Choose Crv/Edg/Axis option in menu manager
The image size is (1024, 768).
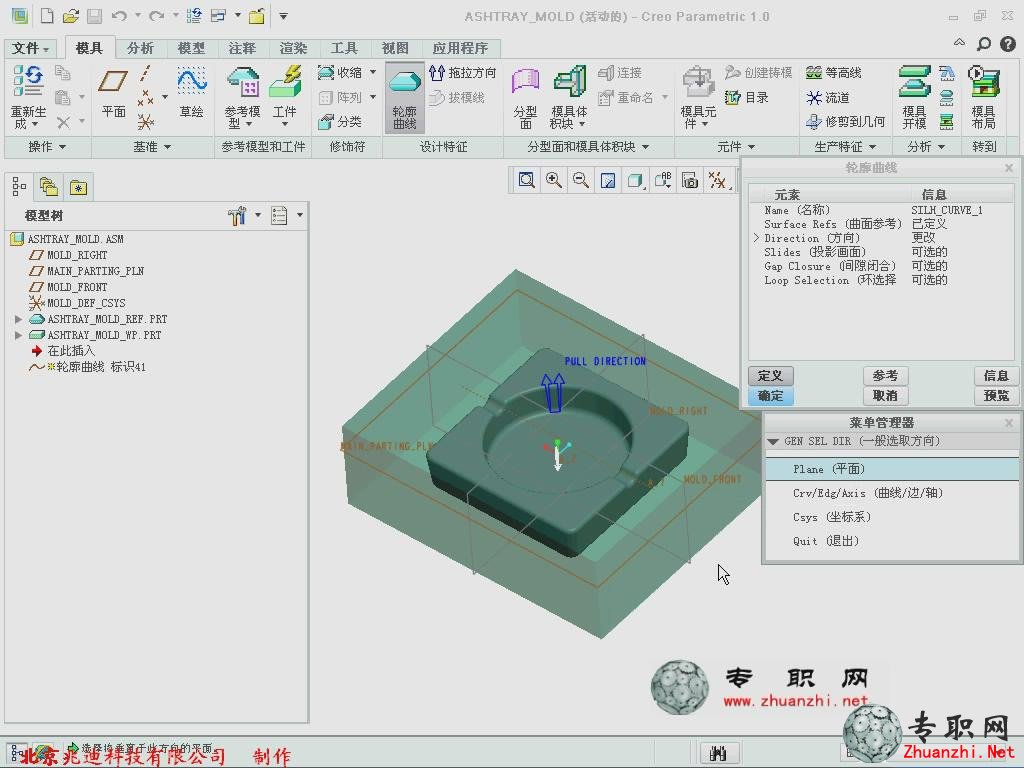tap(892, 493)
